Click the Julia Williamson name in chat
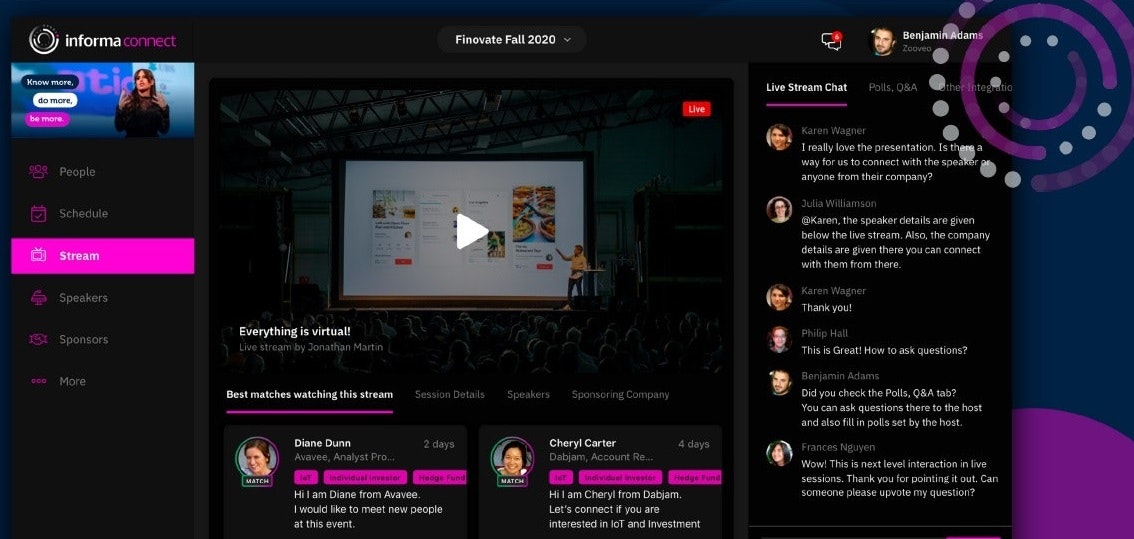Screen dimensions: 1134x539 point(838,203)
